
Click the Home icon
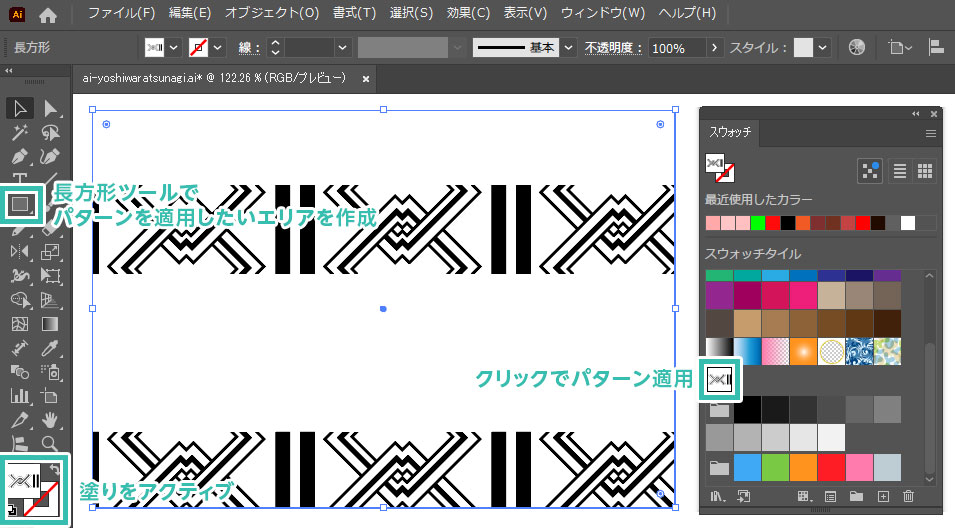point(47,15)
